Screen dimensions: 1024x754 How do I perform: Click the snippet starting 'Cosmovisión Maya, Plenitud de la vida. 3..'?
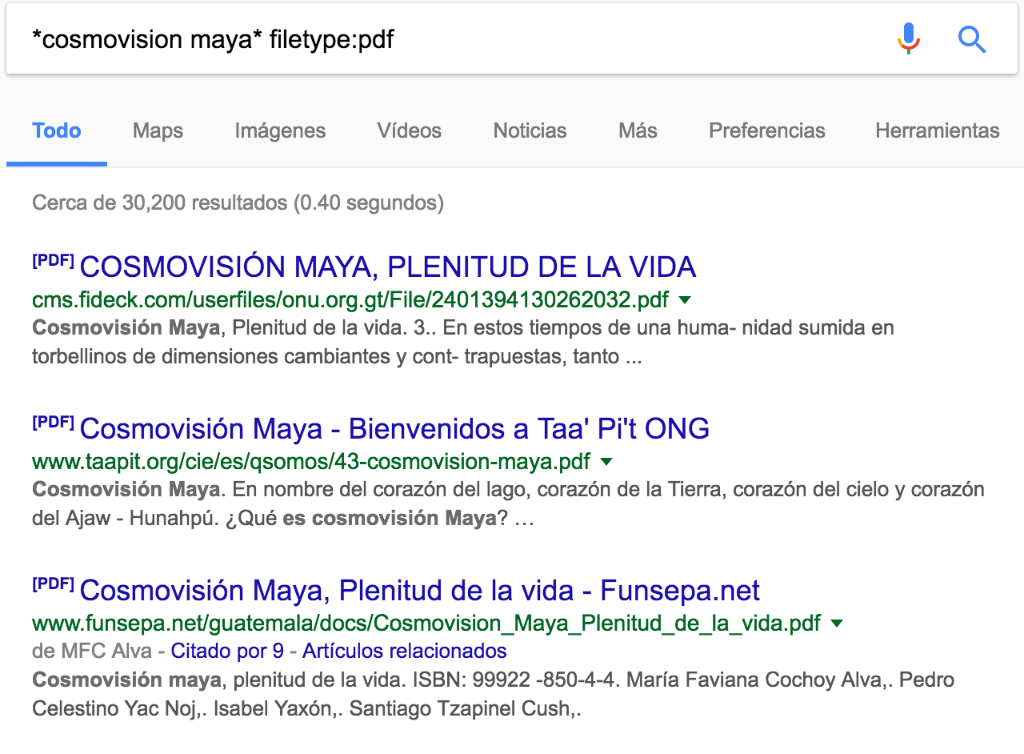pyautogui.click(x=463, y=342)
